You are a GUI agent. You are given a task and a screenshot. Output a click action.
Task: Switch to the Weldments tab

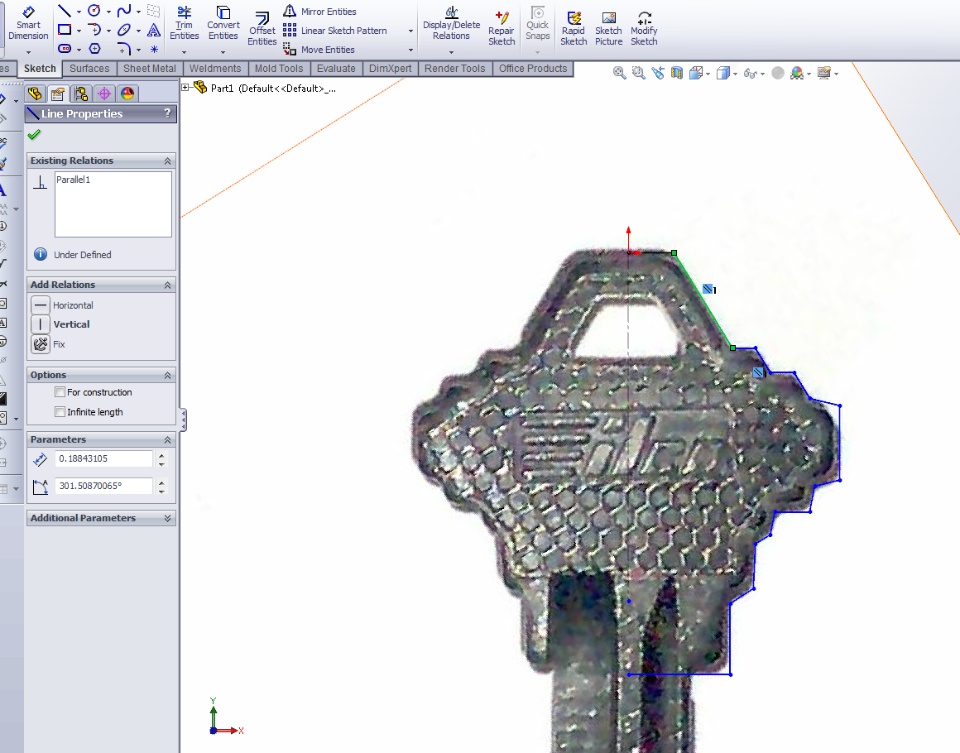215,69
